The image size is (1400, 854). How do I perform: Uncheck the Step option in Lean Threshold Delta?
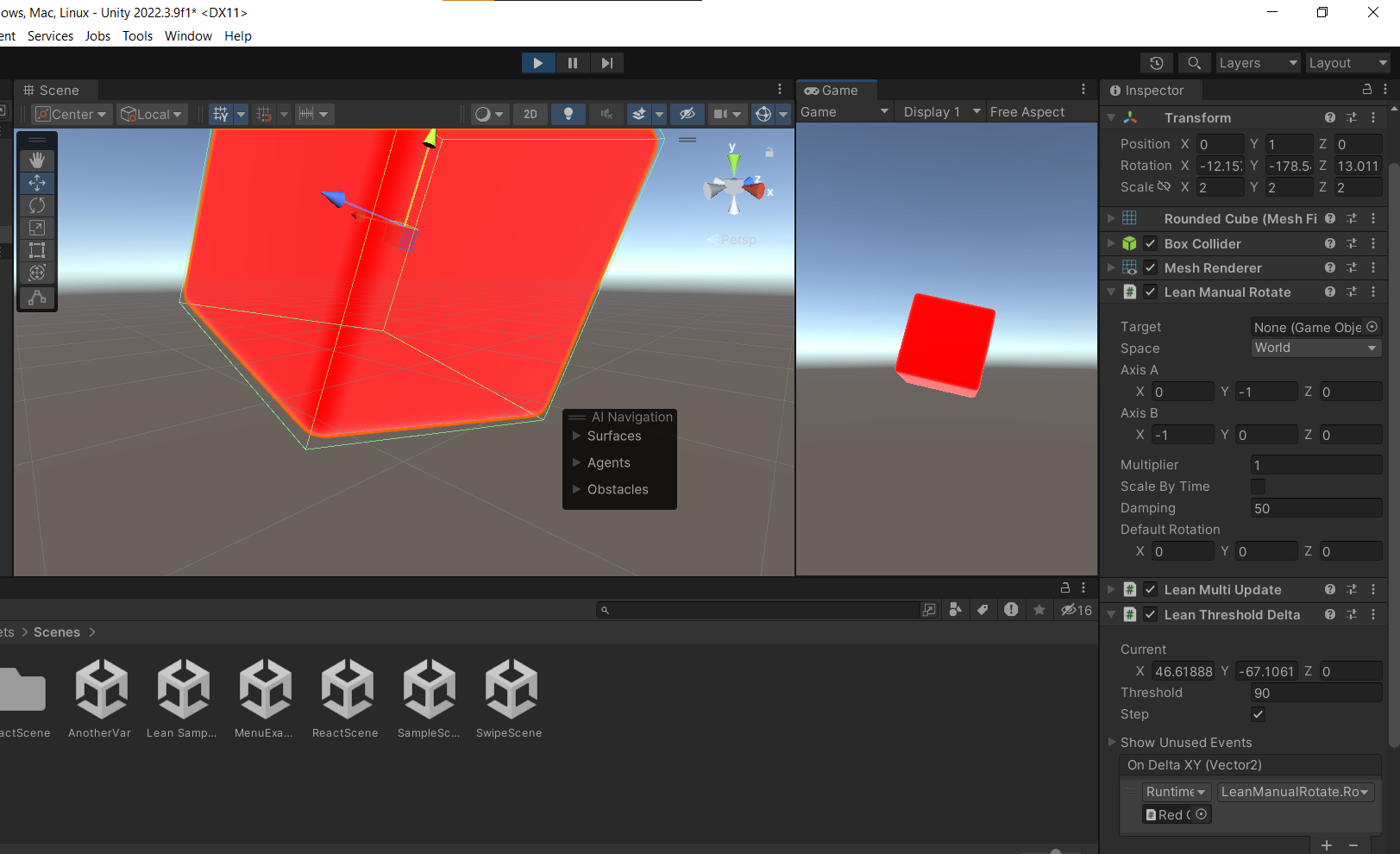1258,714
